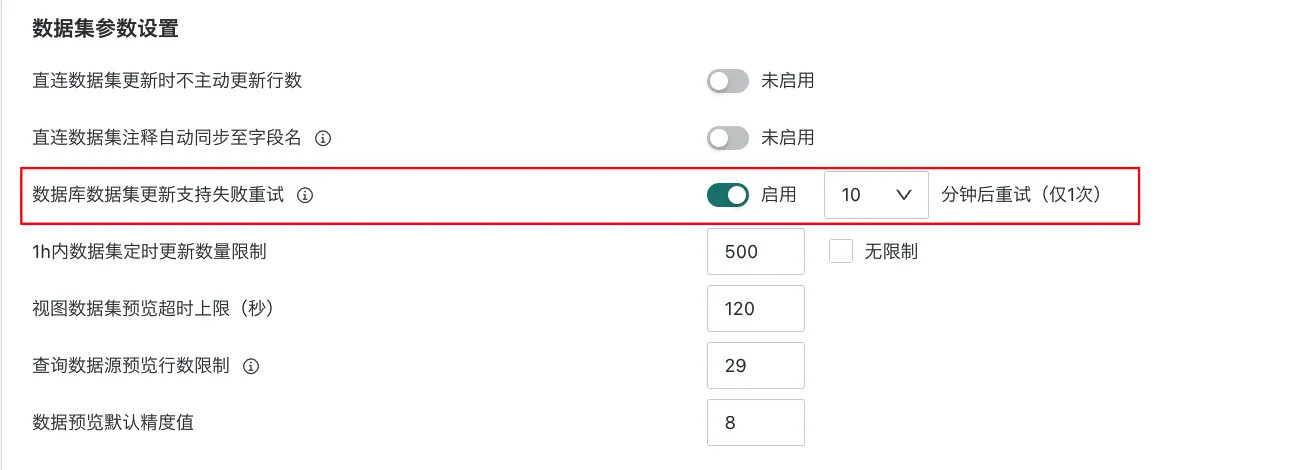The width and height of the screenshot is (1298, 470).
Task: Click the 数据集参数设置 section heading
Action: [x=105, y=29]
